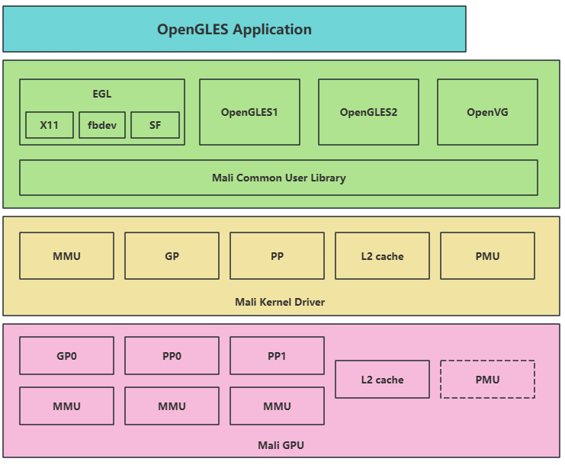Click the PP box in kernel driver
The image size is (565, 465).
click(x=277, y=256)
